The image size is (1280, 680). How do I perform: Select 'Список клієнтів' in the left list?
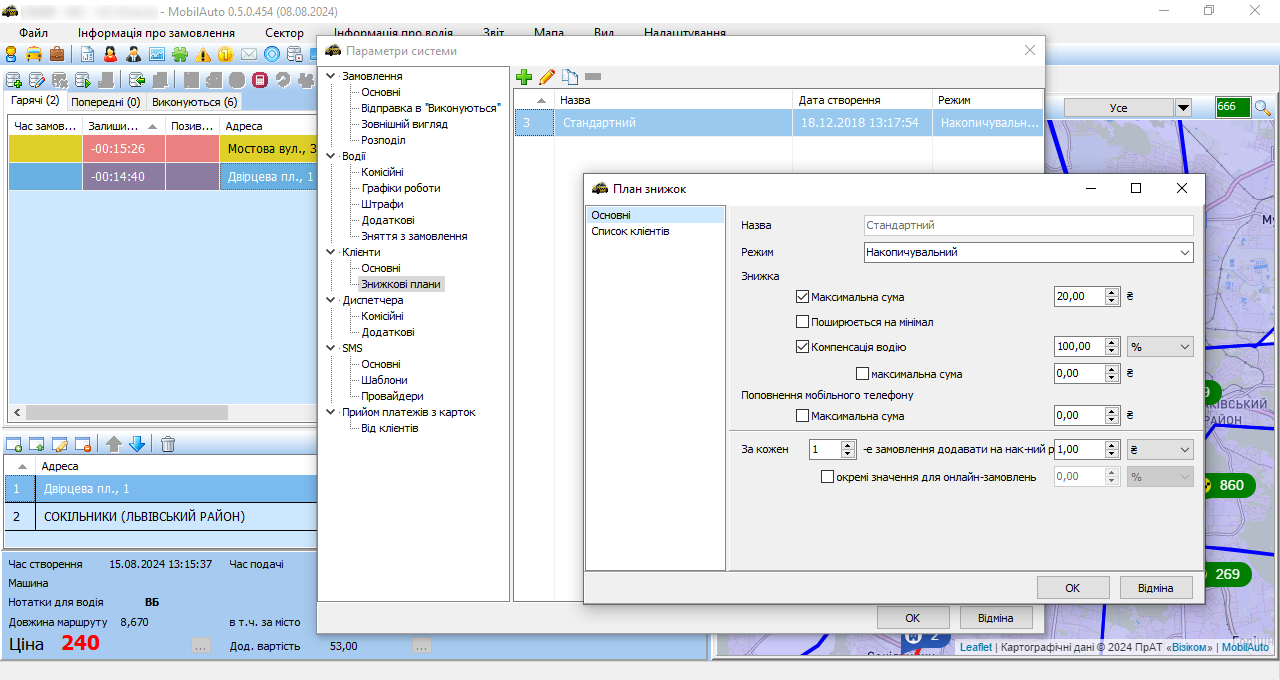coord(630,231)
